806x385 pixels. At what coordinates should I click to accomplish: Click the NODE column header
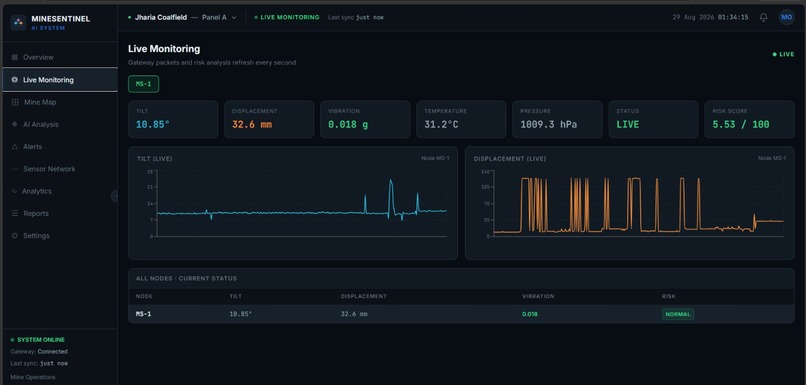[x=144, y=296]
